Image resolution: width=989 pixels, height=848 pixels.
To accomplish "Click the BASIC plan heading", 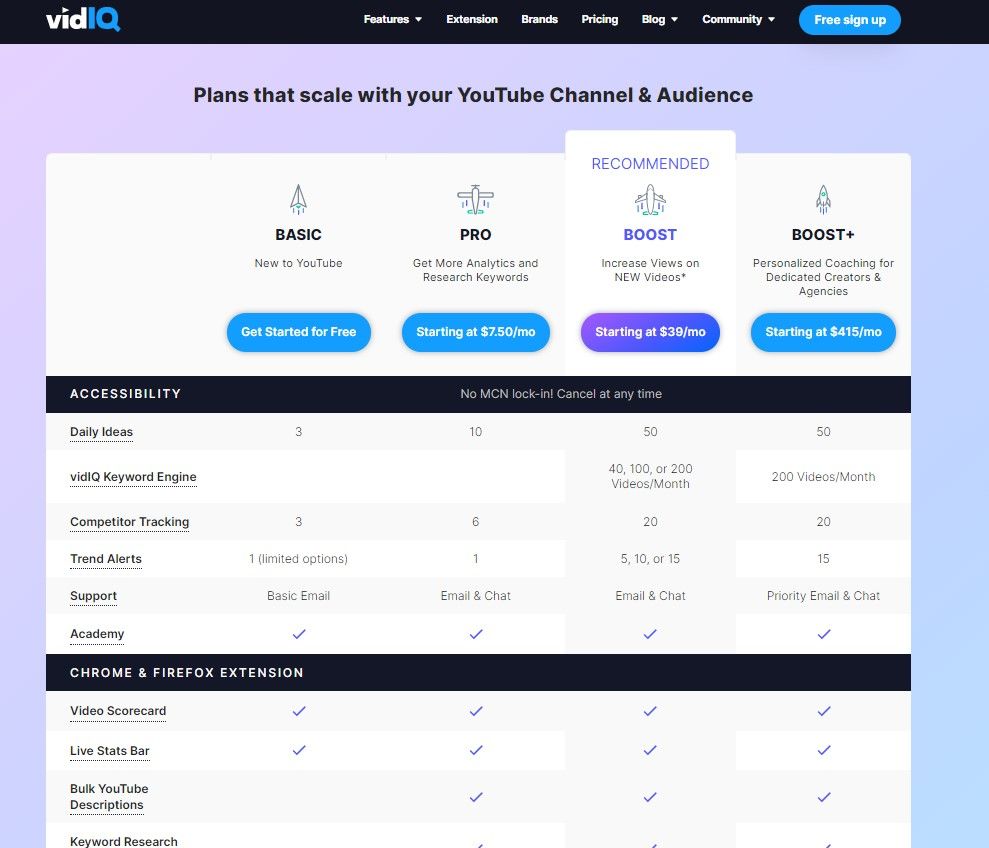I will tap(298, 235).
